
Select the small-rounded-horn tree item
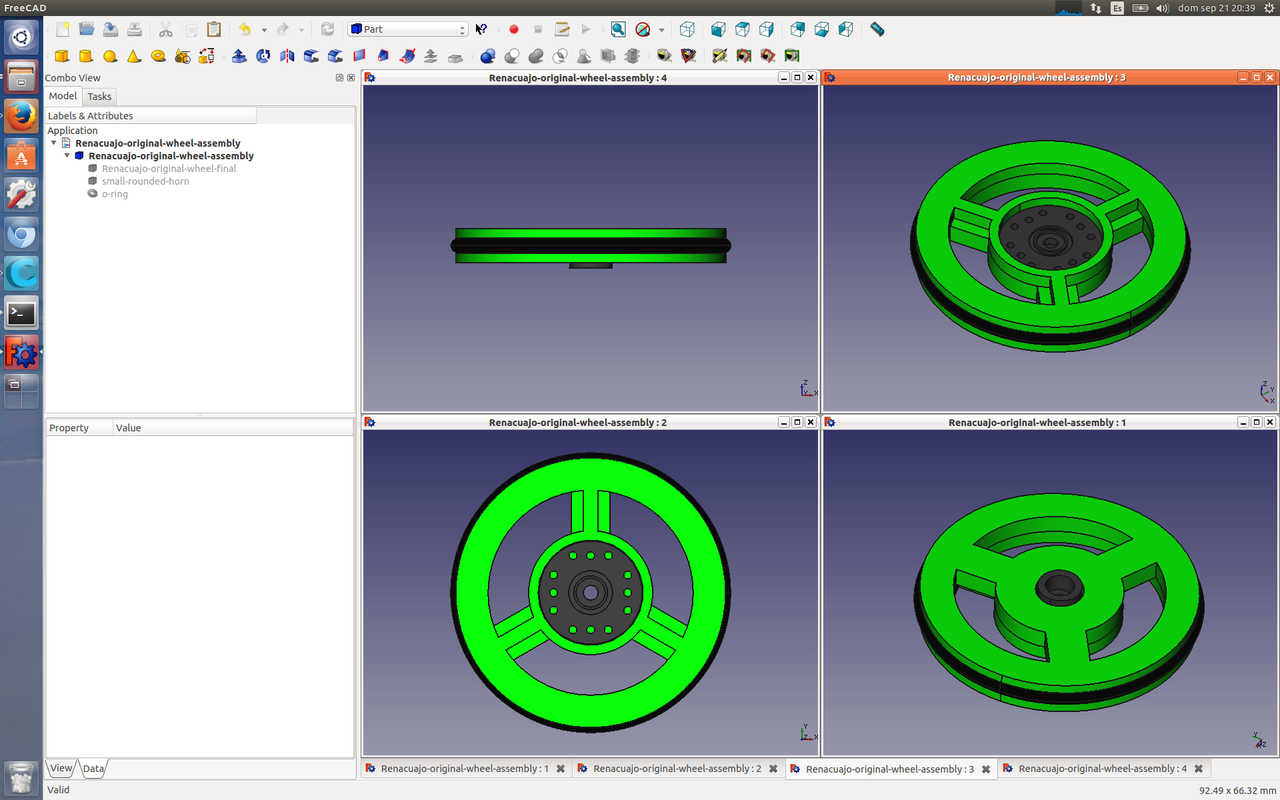pos(145,181)
